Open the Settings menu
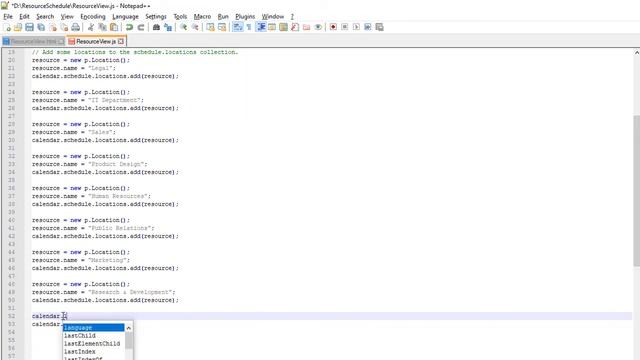This screenshot has width=640, height=360. [x=156, y=17]
